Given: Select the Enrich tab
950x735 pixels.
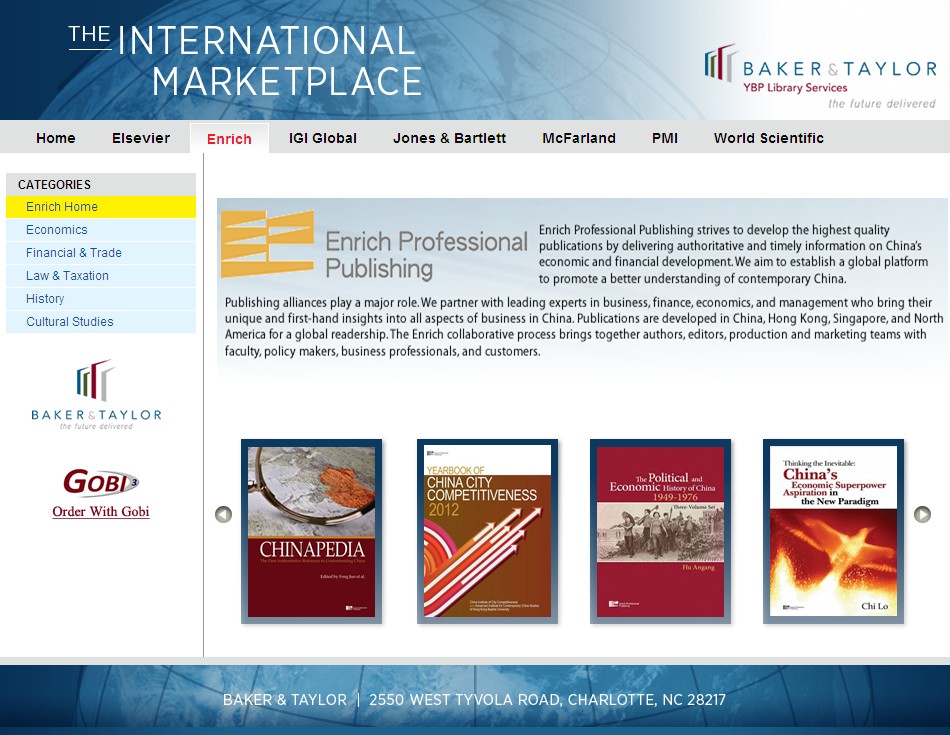Looking at the screenshot, I should (229, 139).
